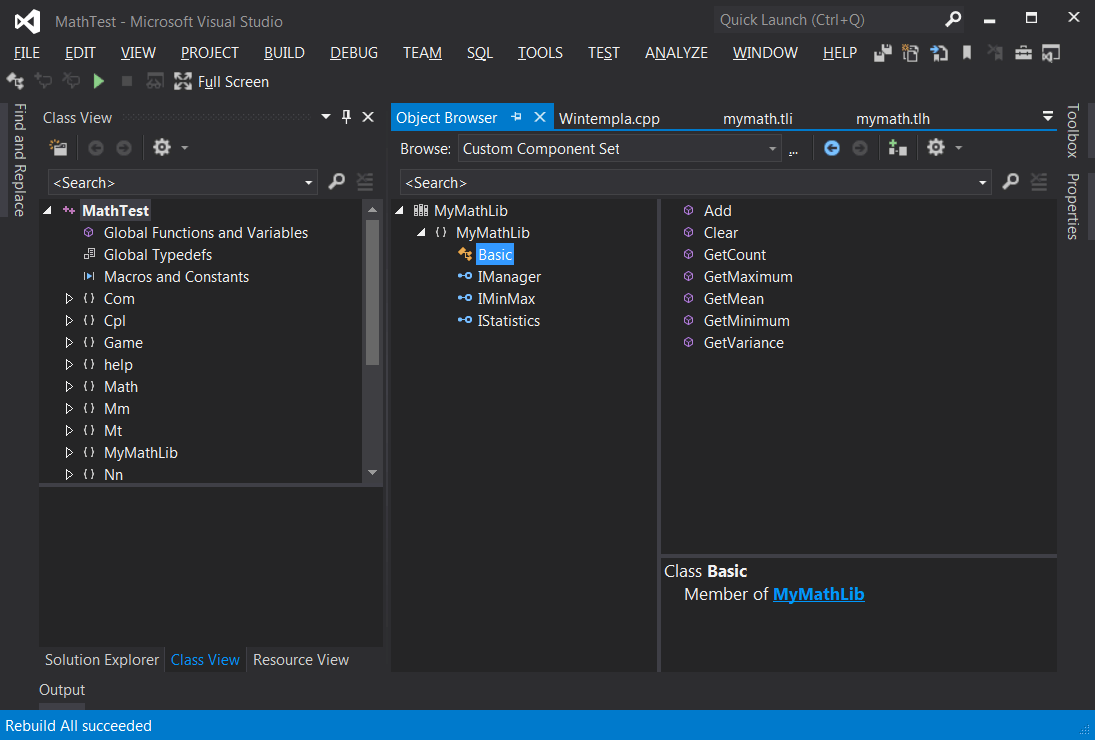The height and width of the screenshot is (740, 1095).
Task: Click the Class View scrollbar down arrow
Action: (372, 473)
